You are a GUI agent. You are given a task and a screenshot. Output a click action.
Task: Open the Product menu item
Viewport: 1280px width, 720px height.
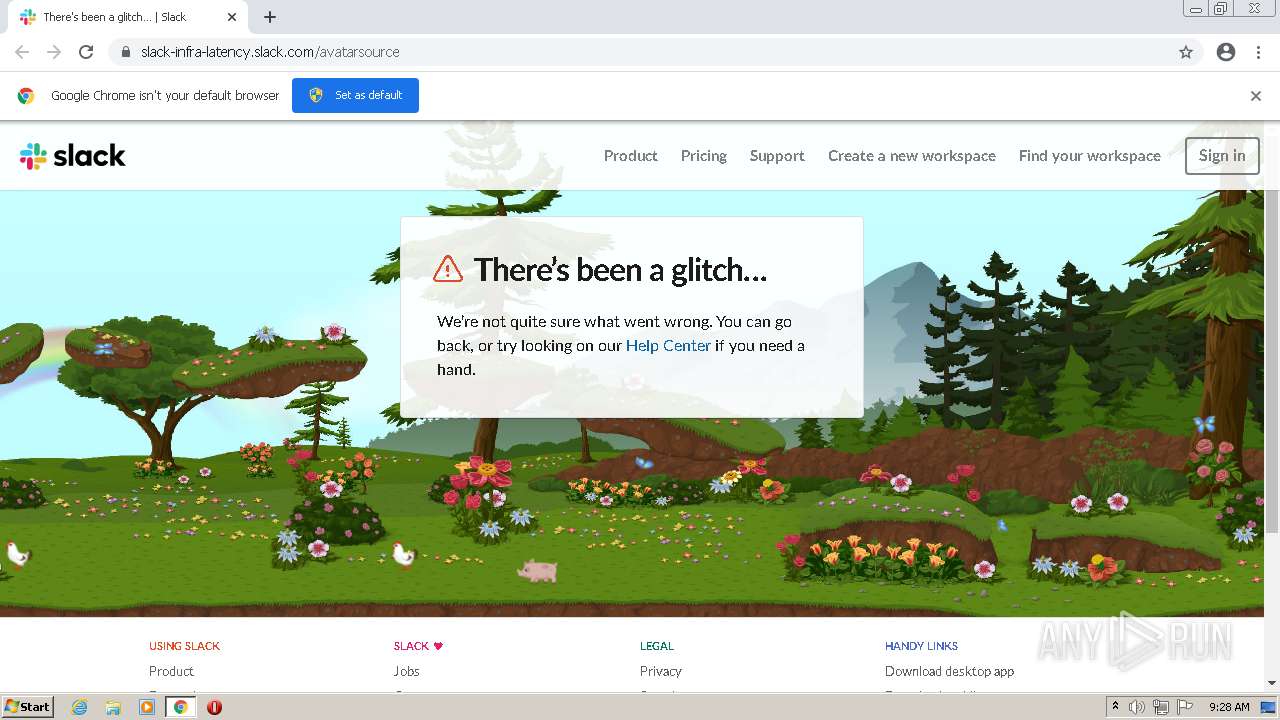(x=630, y=156)
